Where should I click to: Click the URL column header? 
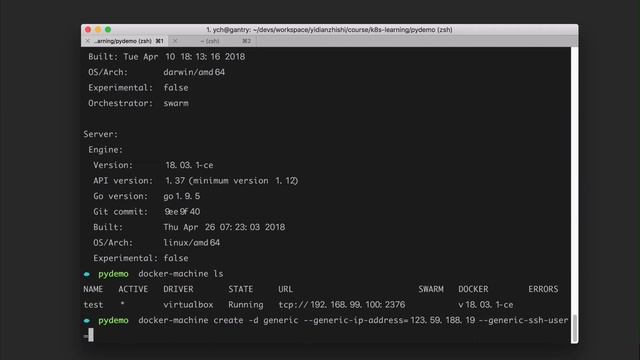(285, 289)
